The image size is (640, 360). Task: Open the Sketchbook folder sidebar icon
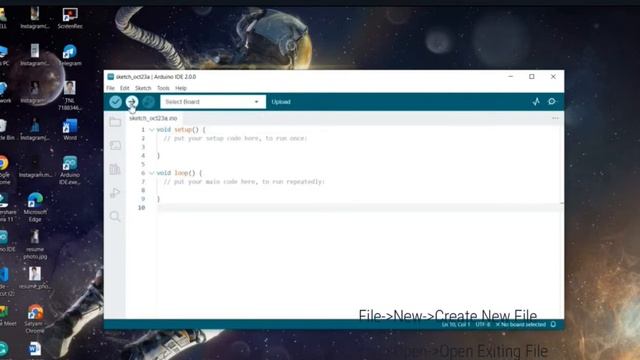[x=115, y=122]
